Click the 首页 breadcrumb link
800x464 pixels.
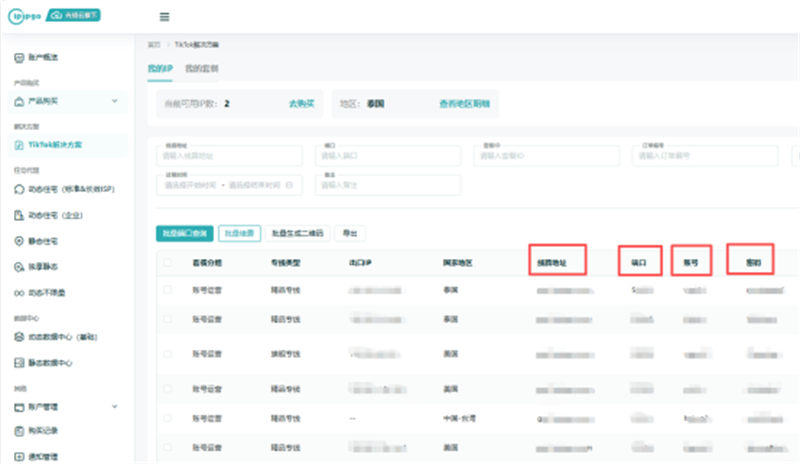coord(154,44)
